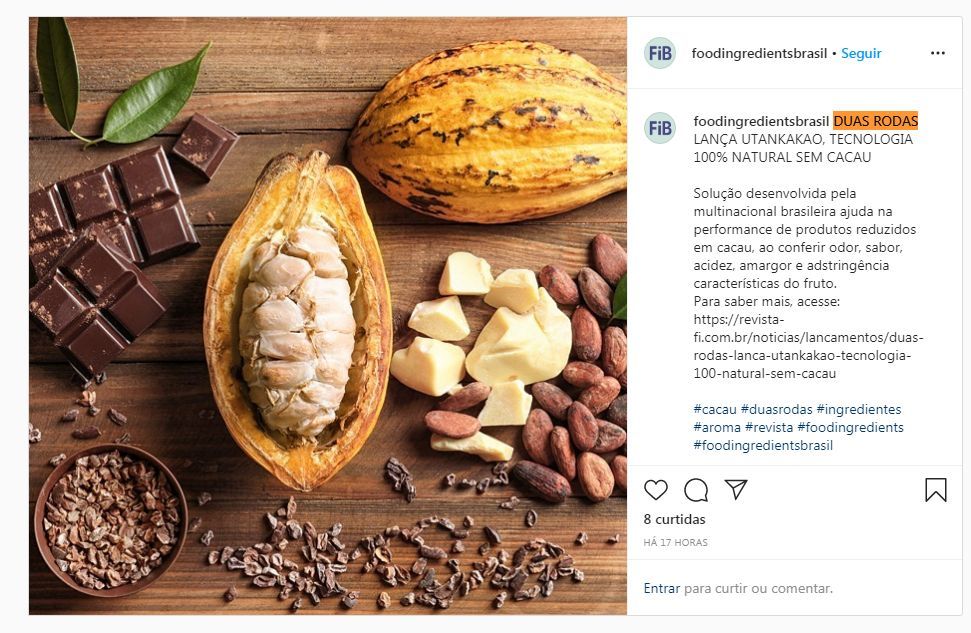Open the #cacau hashtag
The height and width of the screenshot is (633, 971).
point(715,409)
